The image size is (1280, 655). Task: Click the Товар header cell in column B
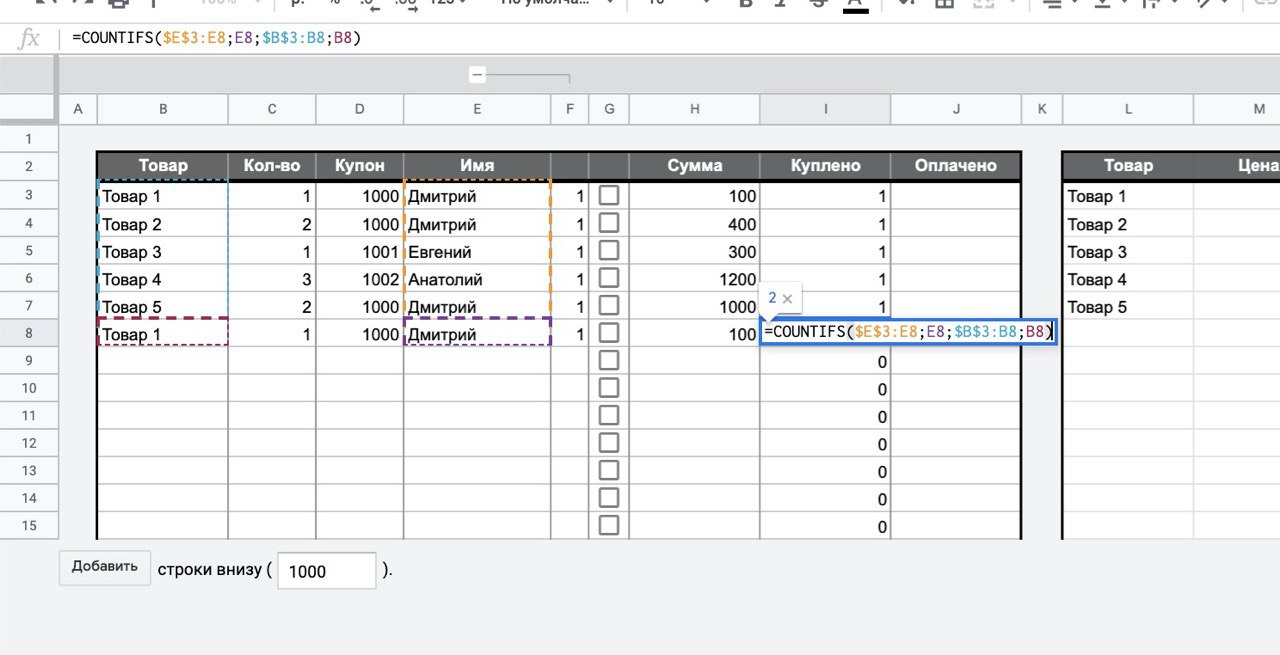tap(163, 166)
